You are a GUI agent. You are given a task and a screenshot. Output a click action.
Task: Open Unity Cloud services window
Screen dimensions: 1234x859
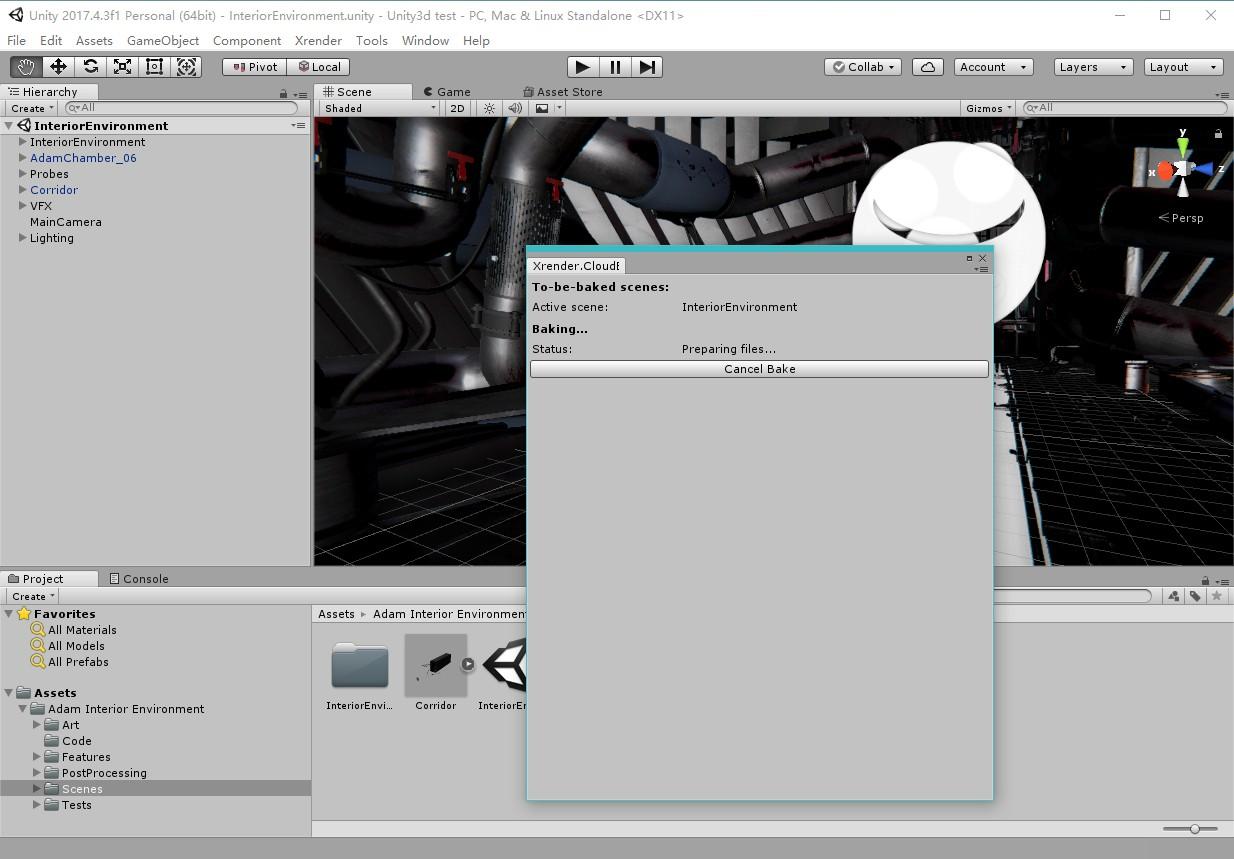tap(926, 66)
